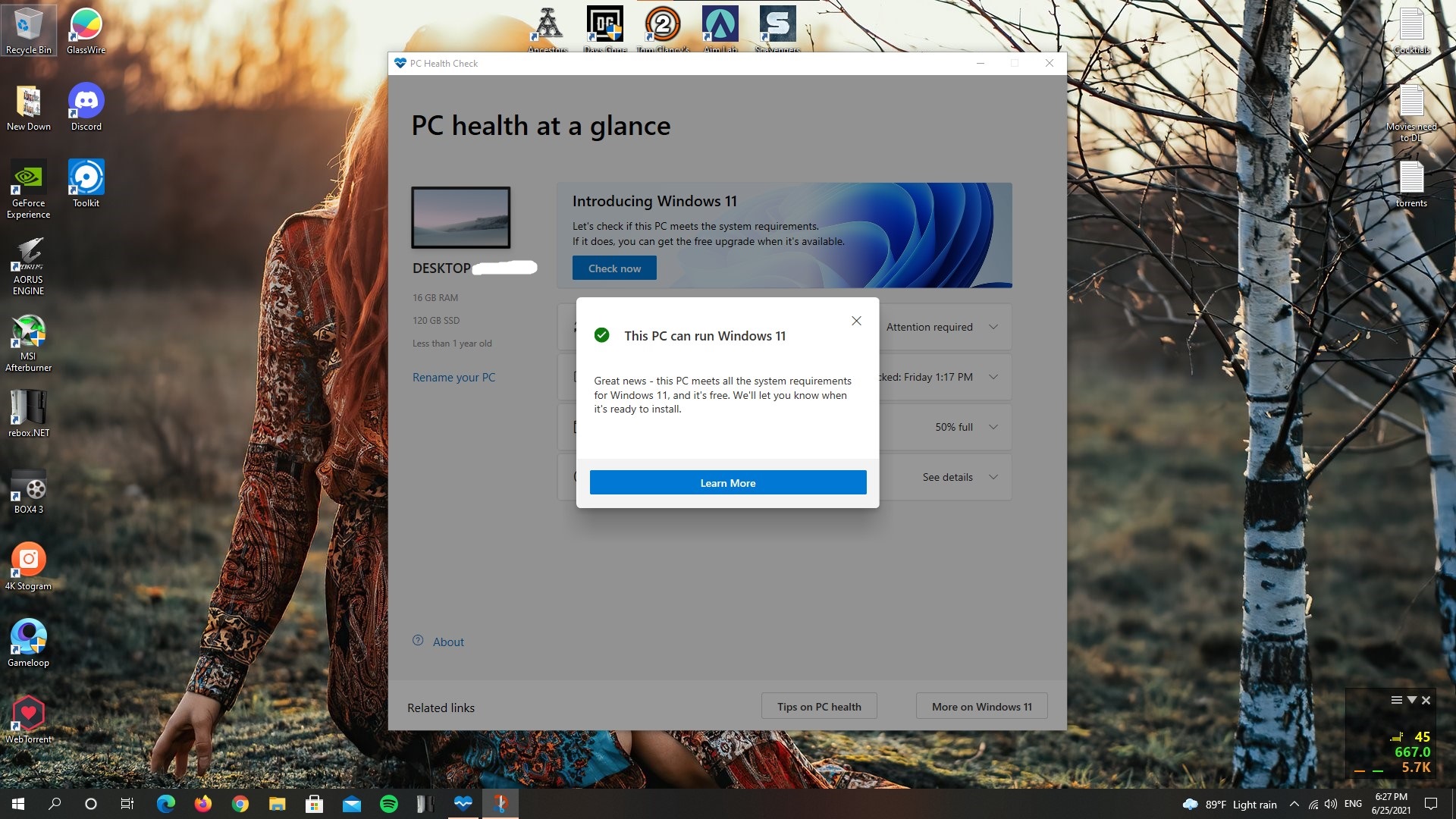1456x819 pixels.
Task: Select the Scavengers desktop shortcut
Action: click(x=777, y=29)
